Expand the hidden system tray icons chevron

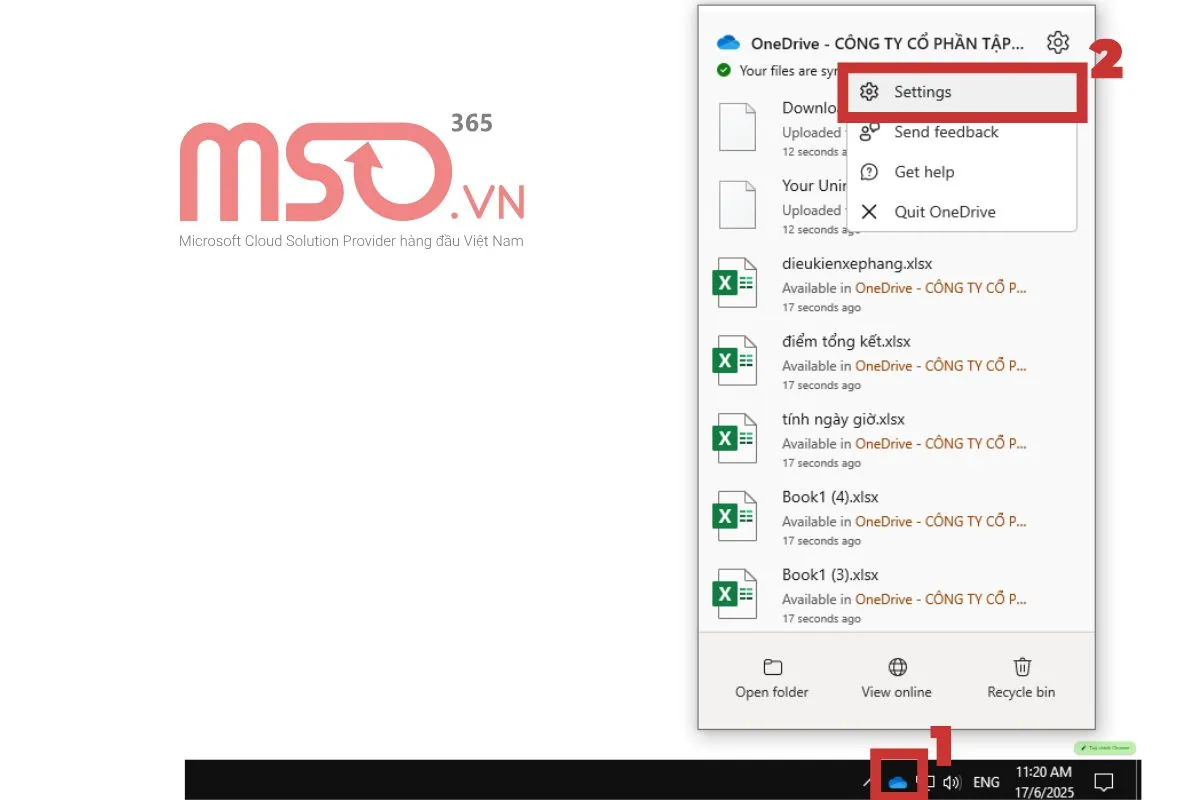[868, 782]
